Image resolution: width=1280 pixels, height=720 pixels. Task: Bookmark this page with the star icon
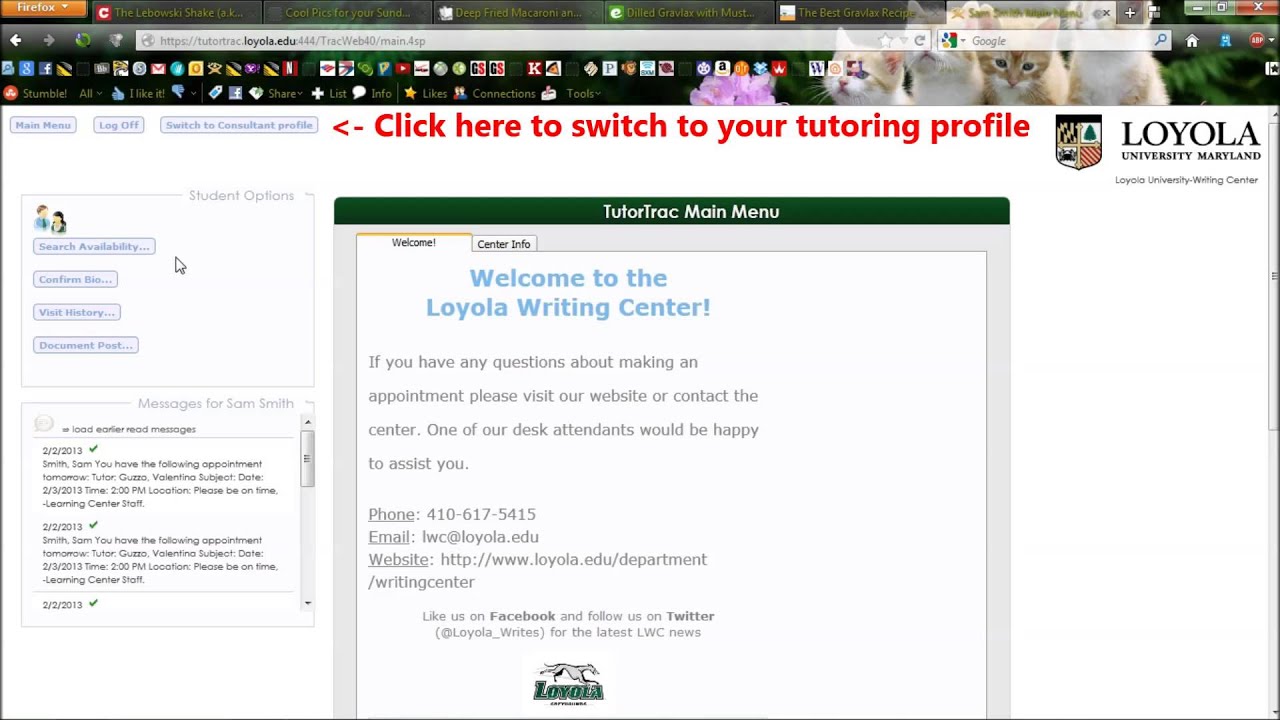click(x=885, y=40)
